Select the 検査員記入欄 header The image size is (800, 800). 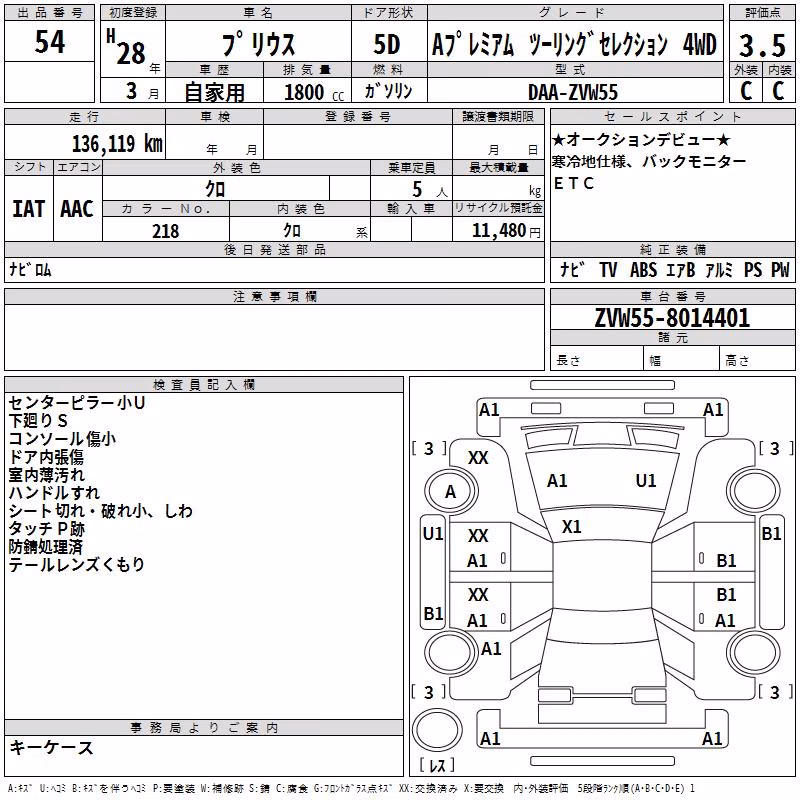[x=204, y=385]
